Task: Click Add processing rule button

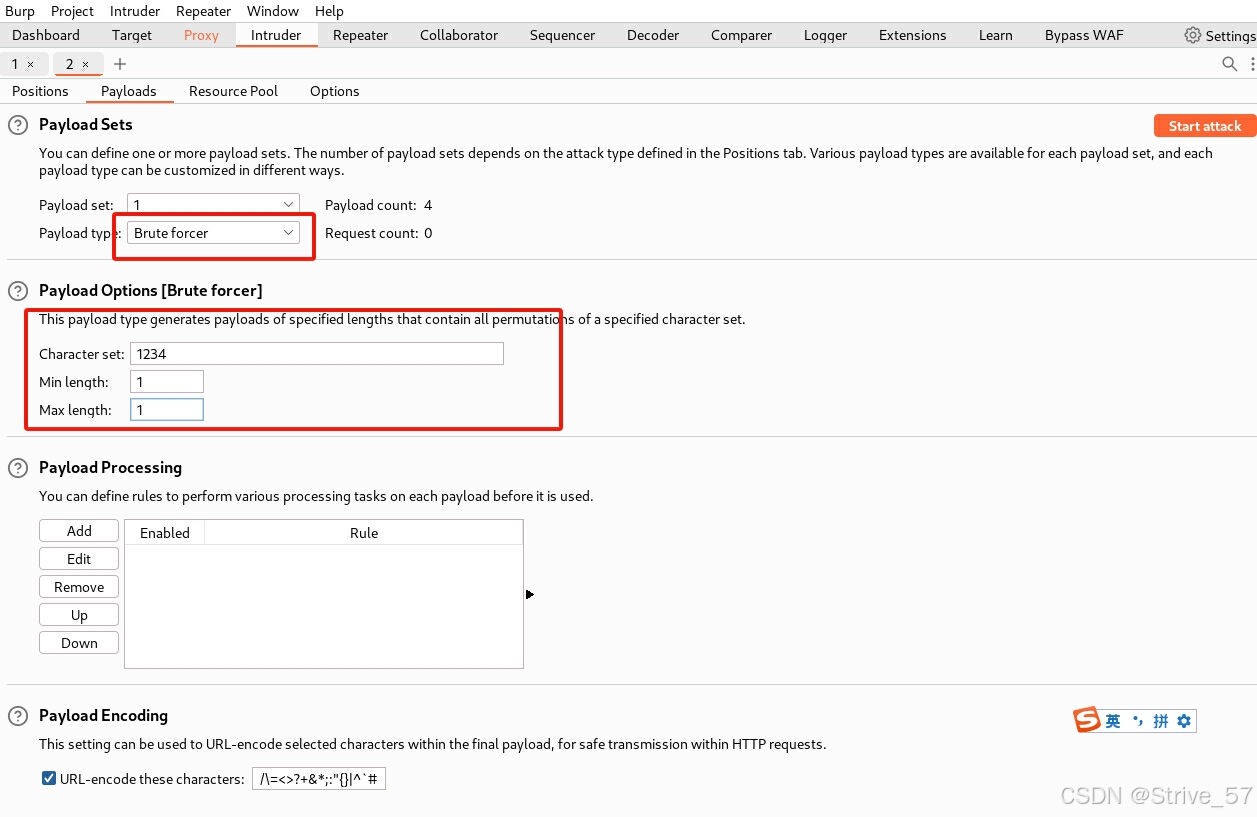Action: (79, 531)
